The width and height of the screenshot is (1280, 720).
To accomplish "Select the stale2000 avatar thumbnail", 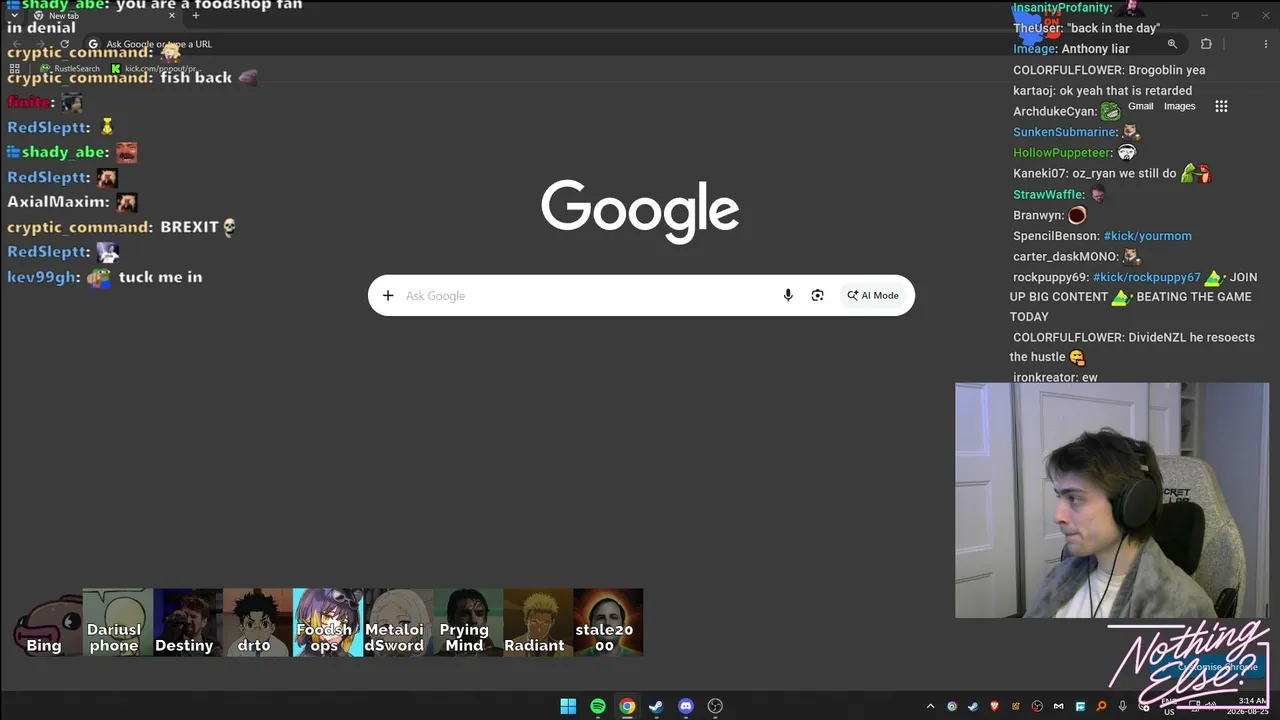I will [x=607, y=622].
